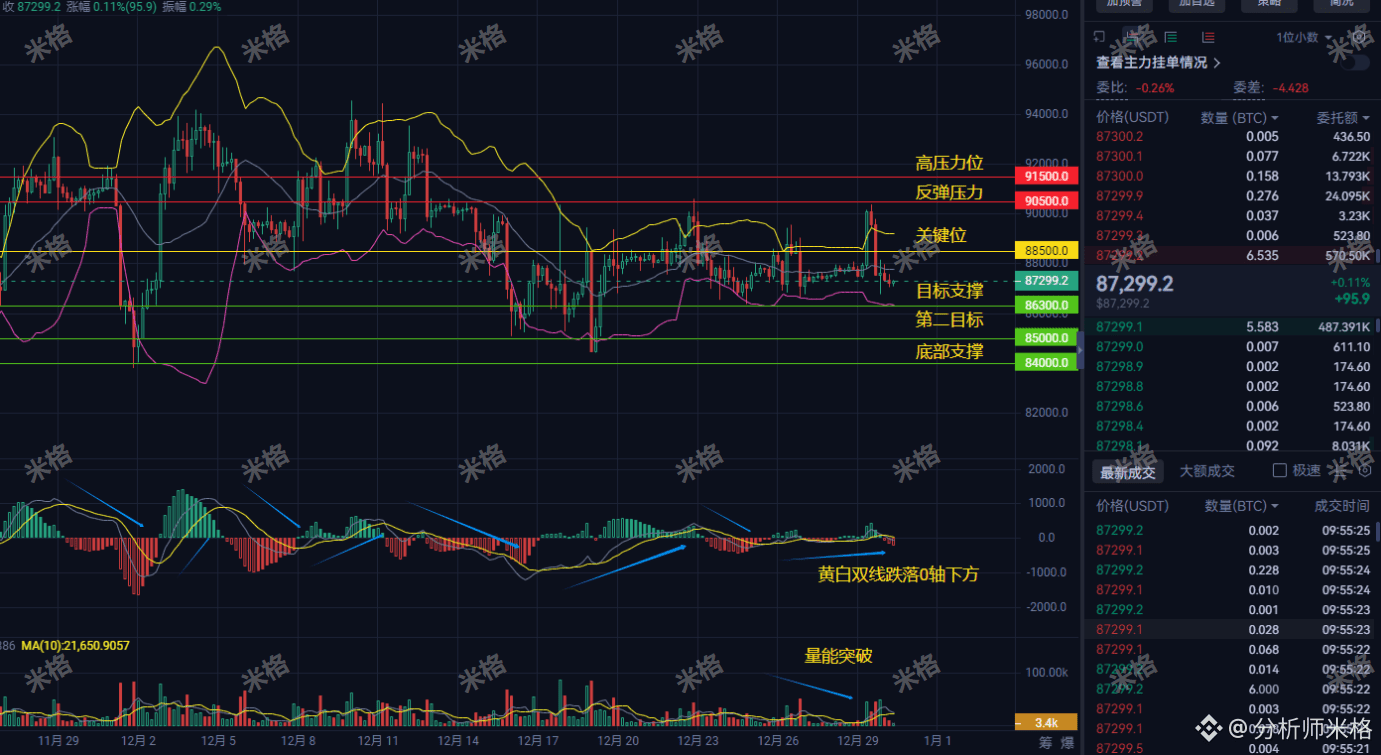Open the 1位小数 decimal precision dropdown

(x=1304, y=38)
